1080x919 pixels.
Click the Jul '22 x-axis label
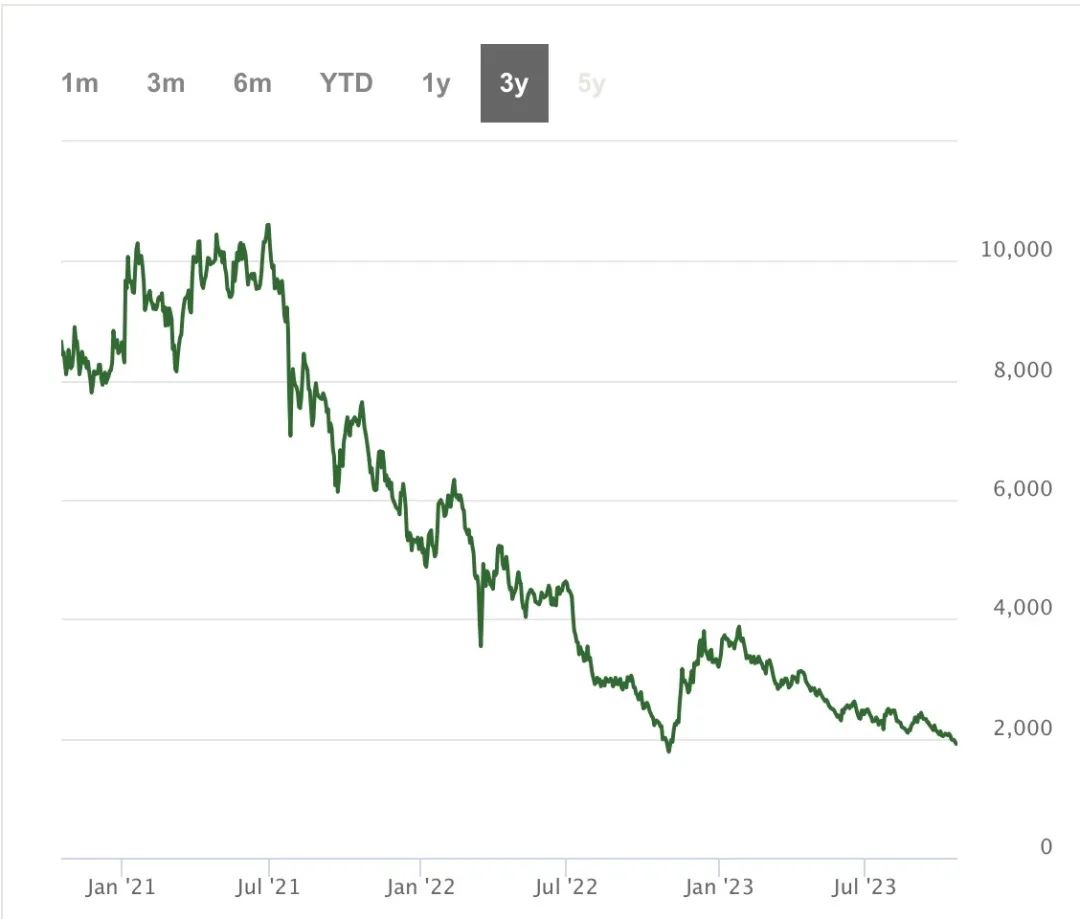pyautogui.click(x=566, y=886)
